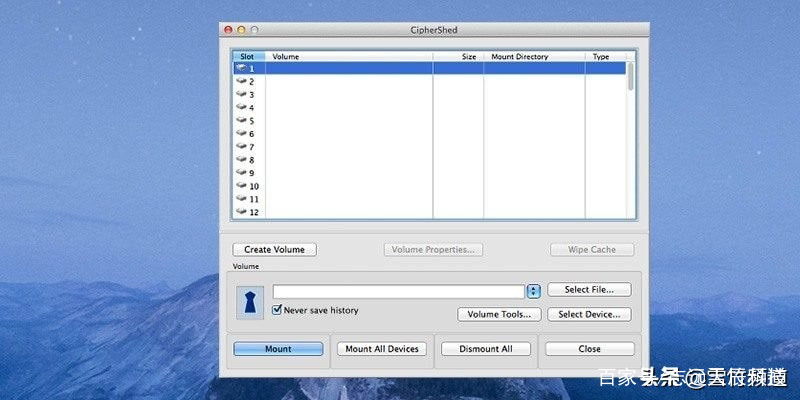Click the Wipe Cache button
Viewport: 800px width, 400px height.
click(x=592, y=249)
